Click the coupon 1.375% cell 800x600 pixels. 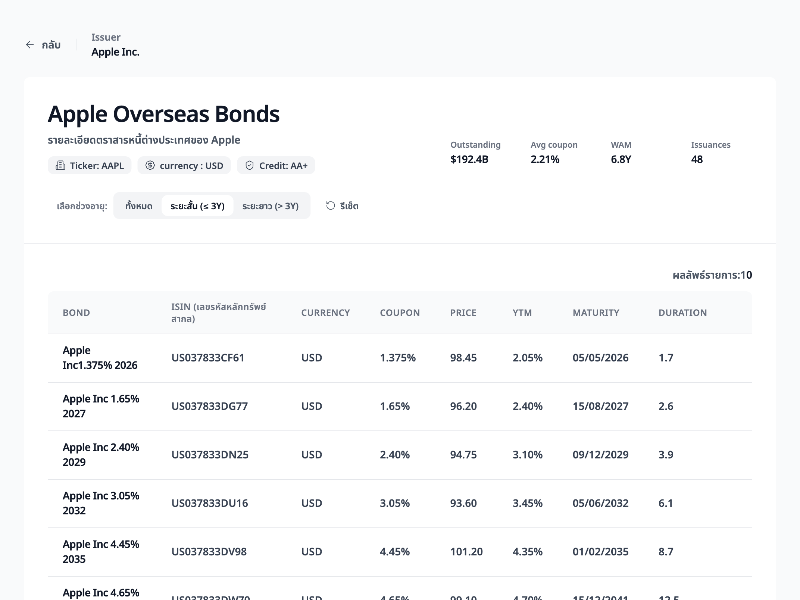point(398,358)
